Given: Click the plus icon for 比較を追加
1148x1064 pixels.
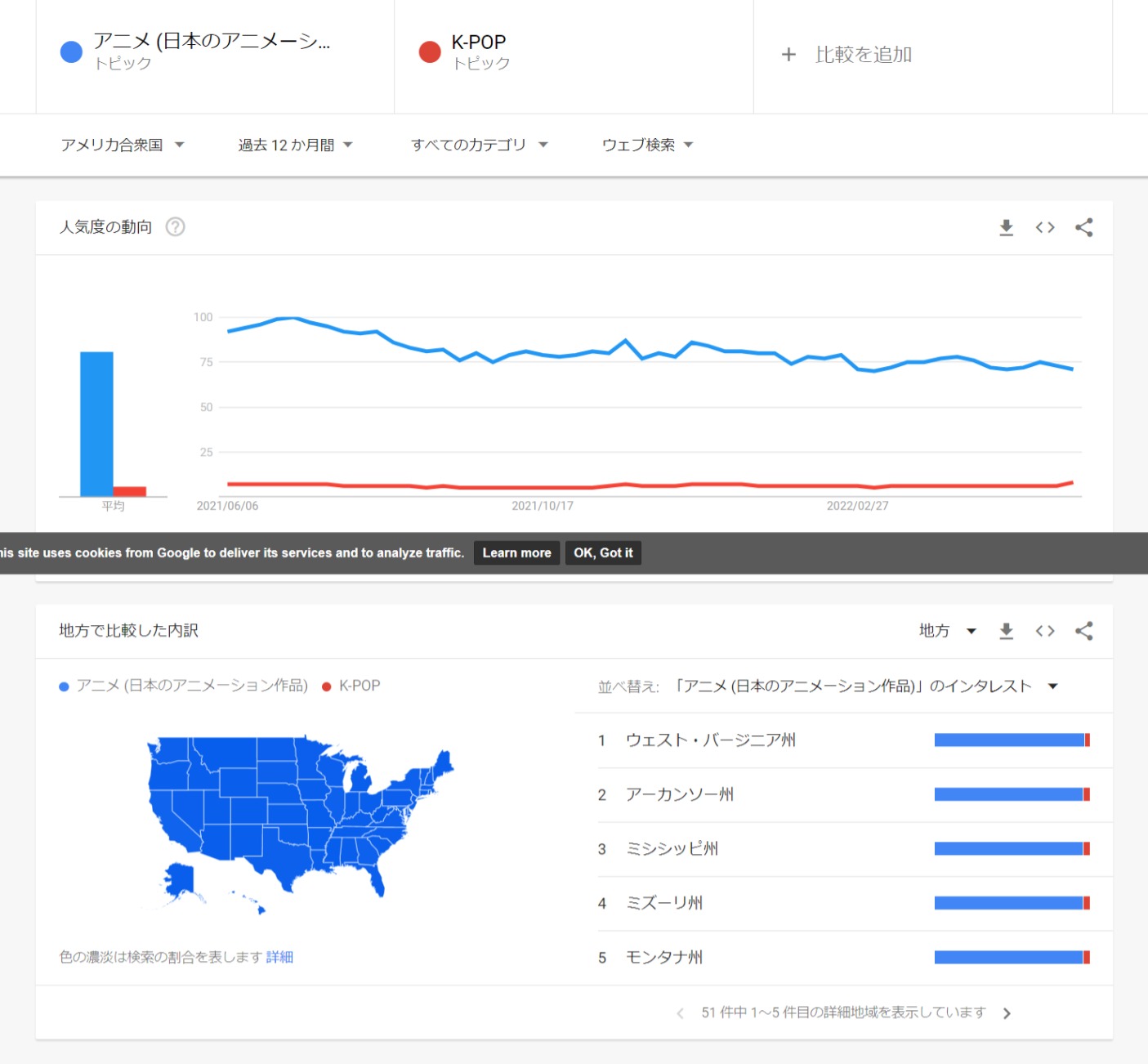Looking at the screenshot, I should click(788, 55).
